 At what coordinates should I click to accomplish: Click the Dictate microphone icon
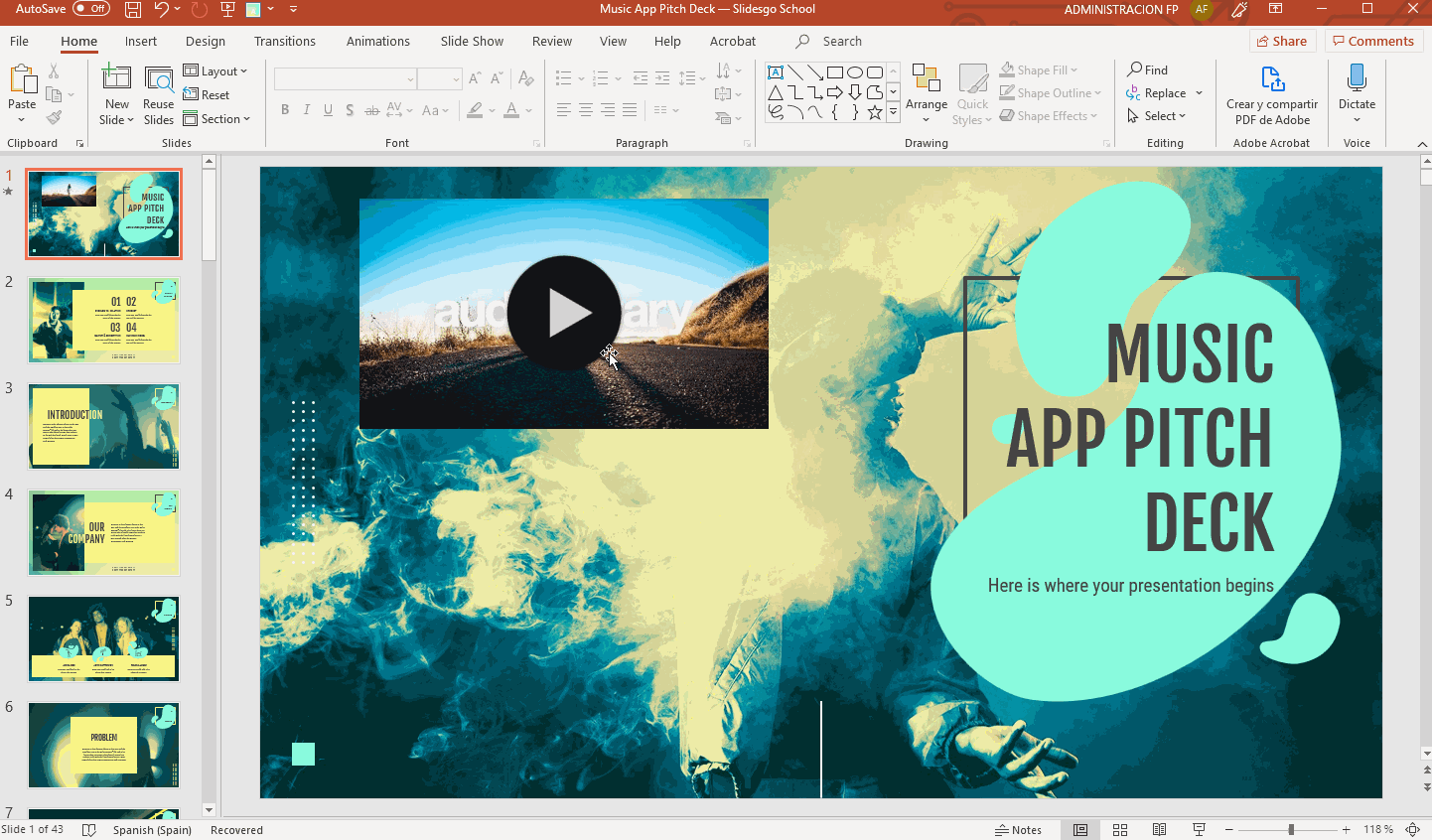[1357, 79]
